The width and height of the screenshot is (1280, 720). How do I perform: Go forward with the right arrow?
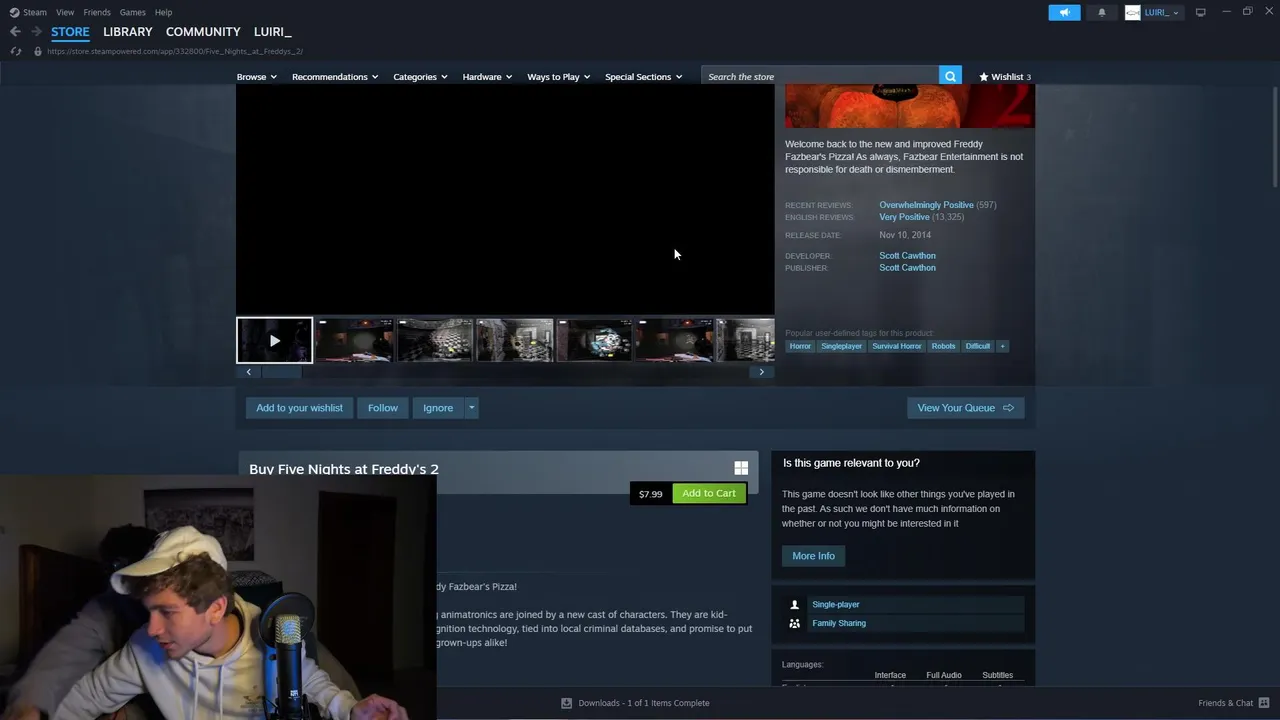(x=36, y=32)
